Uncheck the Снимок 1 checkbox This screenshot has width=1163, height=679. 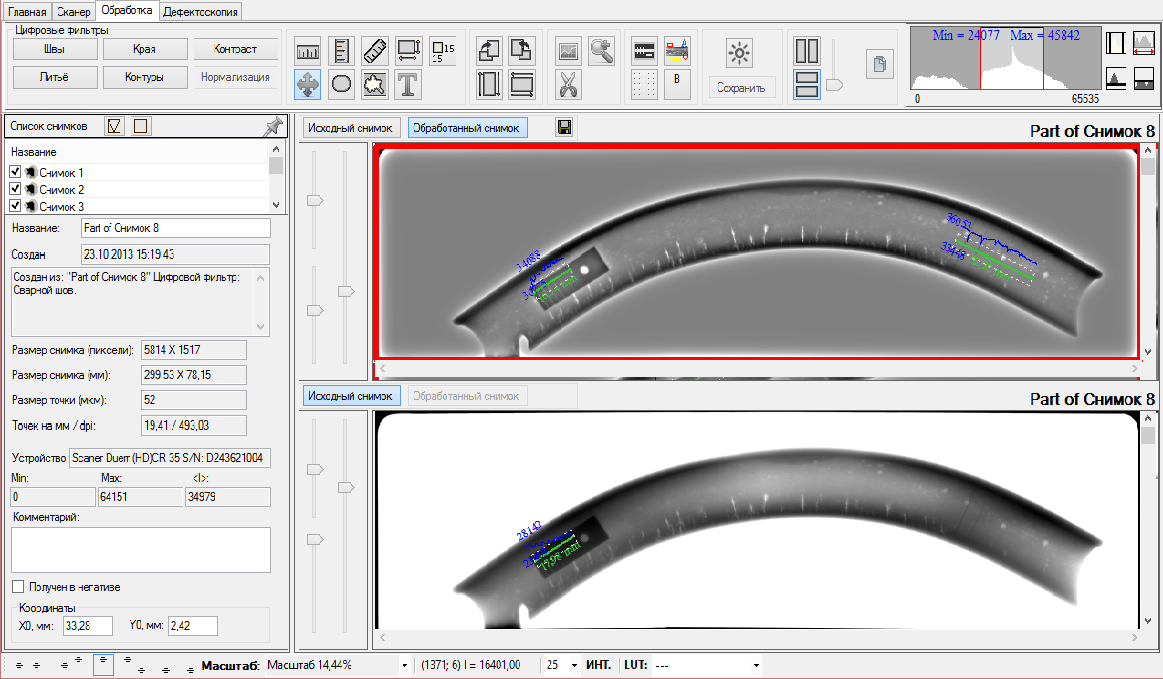pos(15,173)
